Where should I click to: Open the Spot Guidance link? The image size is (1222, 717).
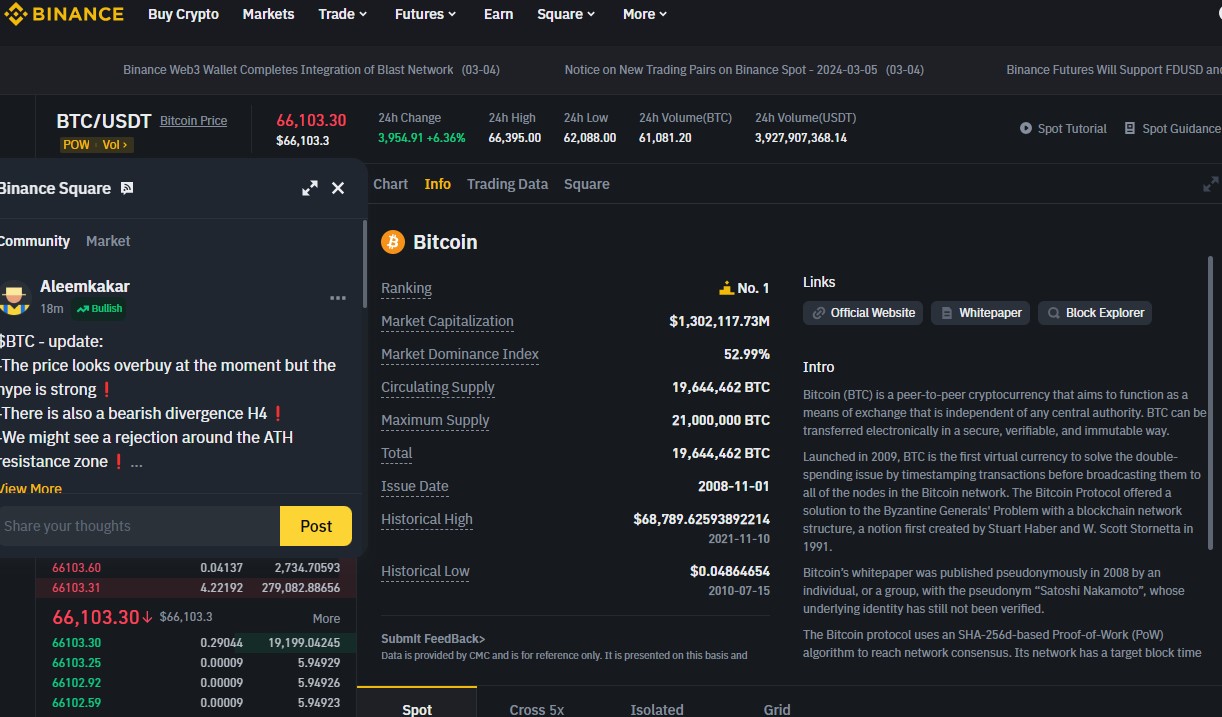coord(1172,128)
